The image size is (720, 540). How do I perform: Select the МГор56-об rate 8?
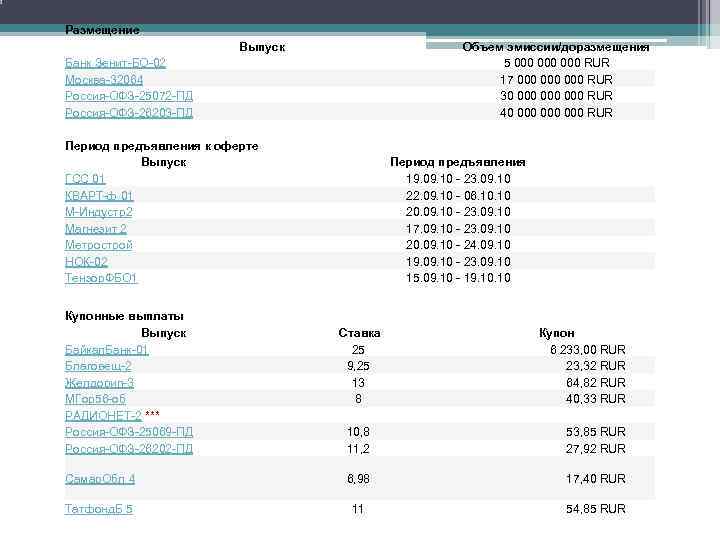click(x=358, y=399)
